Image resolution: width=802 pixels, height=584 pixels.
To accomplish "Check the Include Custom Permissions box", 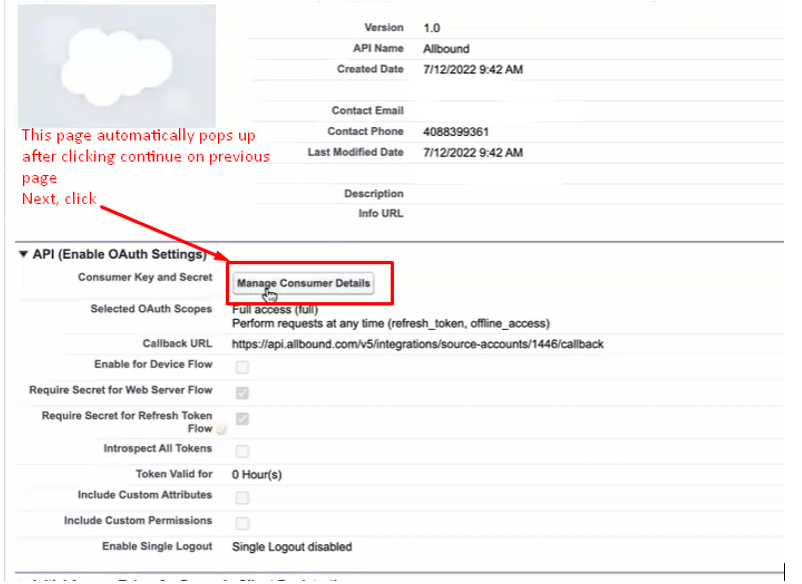I will pos(242,523).
